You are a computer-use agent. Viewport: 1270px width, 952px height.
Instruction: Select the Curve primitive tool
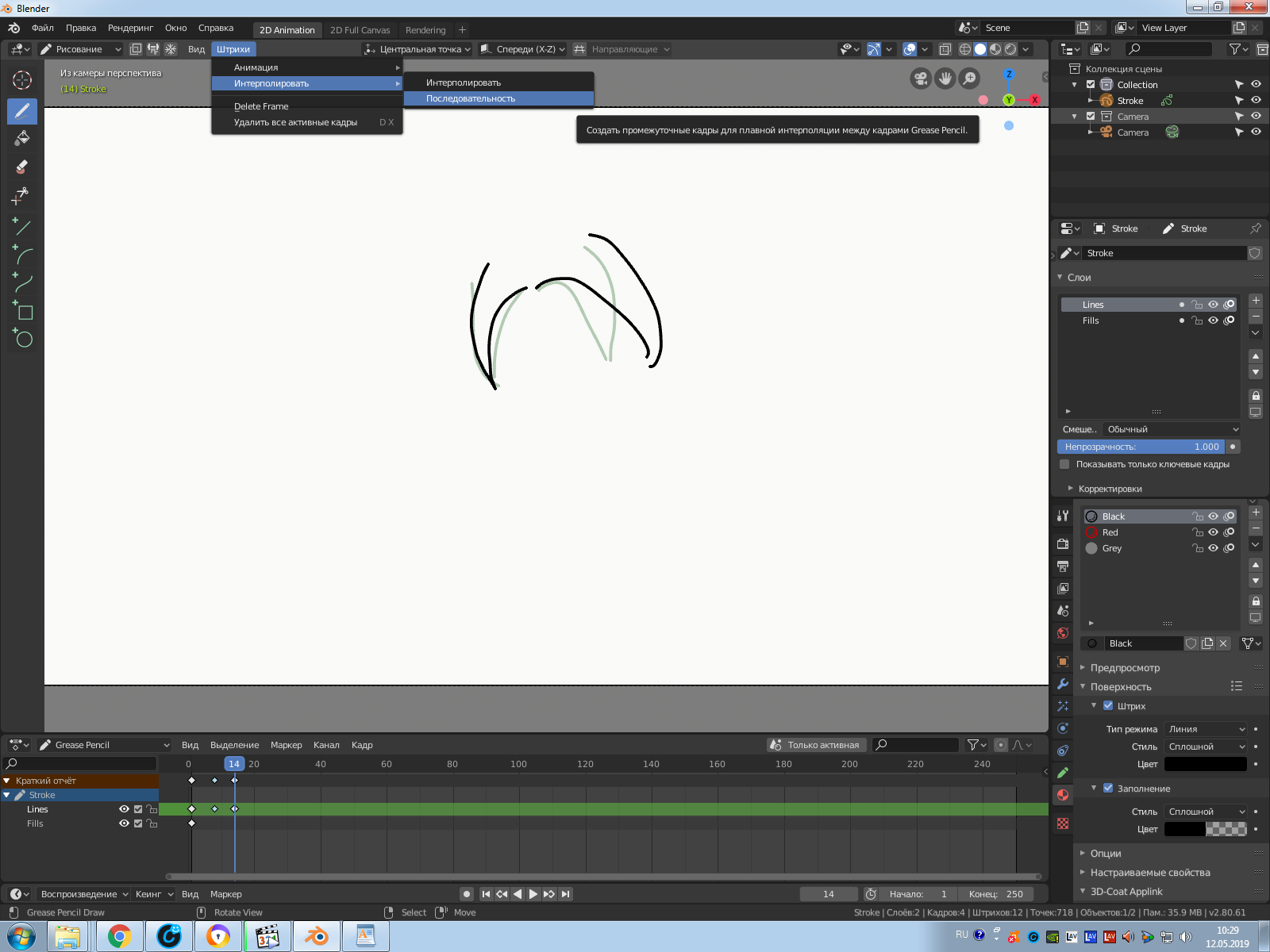(22, 283)
